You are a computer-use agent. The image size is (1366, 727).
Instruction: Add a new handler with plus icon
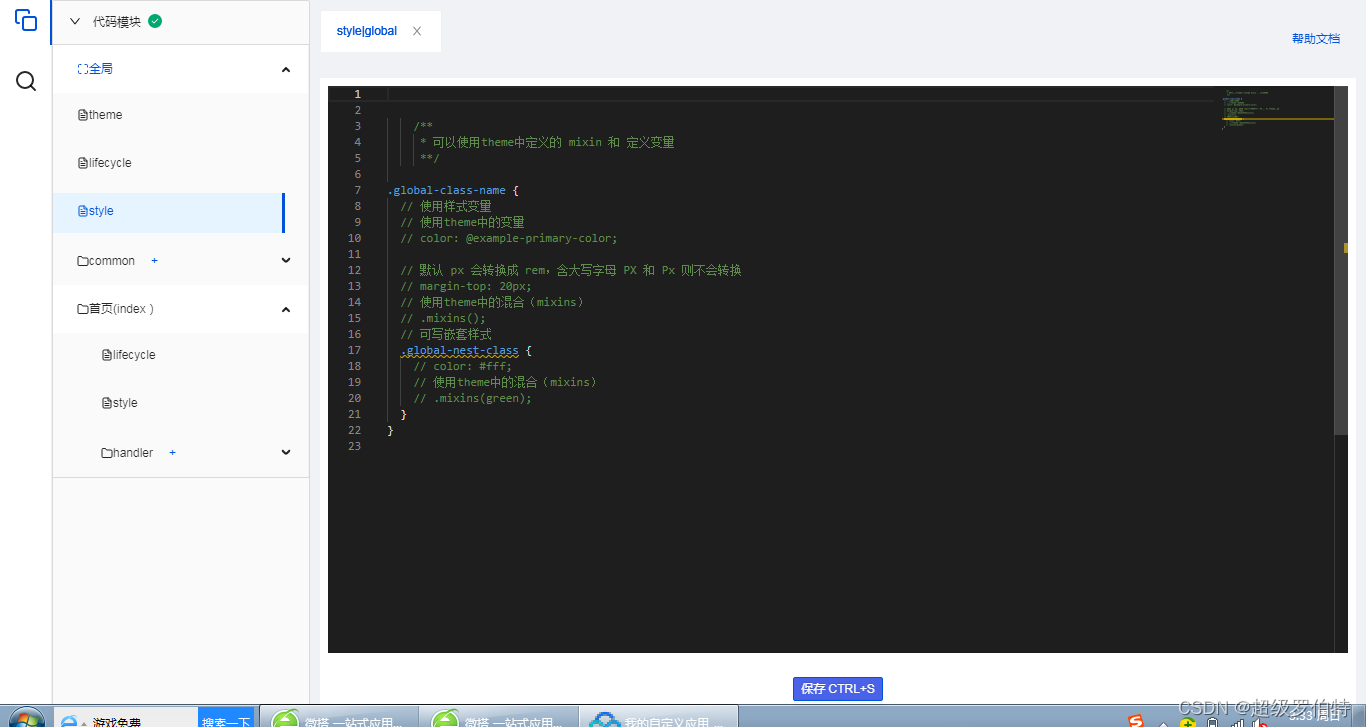tap(172, 453)
